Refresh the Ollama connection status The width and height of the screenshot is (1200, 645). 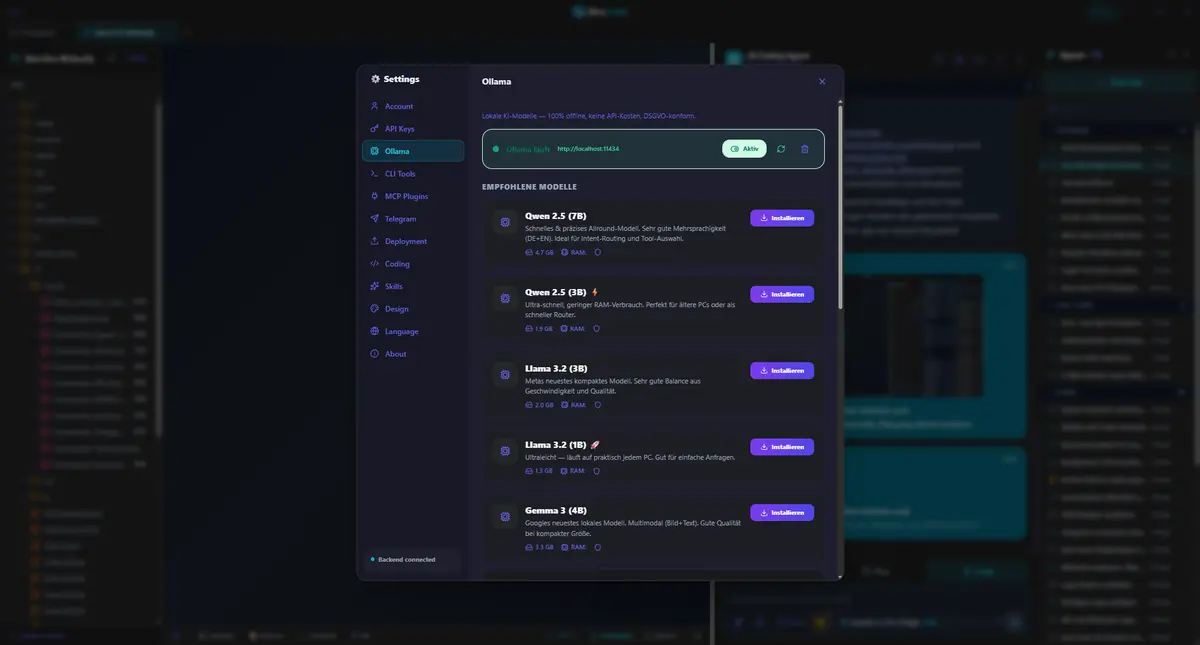[780, 149]
